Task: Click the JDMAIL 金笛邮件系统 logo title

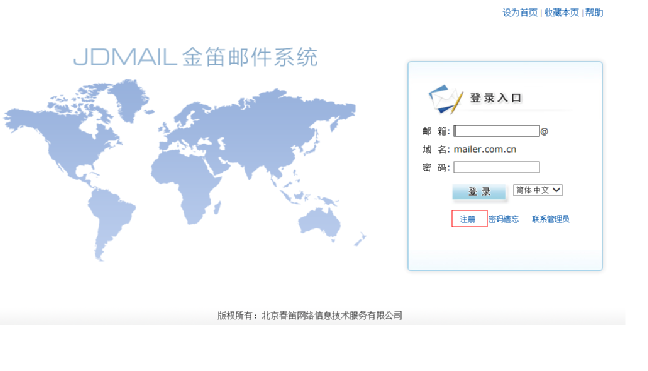Action: [x=195, y=57]
